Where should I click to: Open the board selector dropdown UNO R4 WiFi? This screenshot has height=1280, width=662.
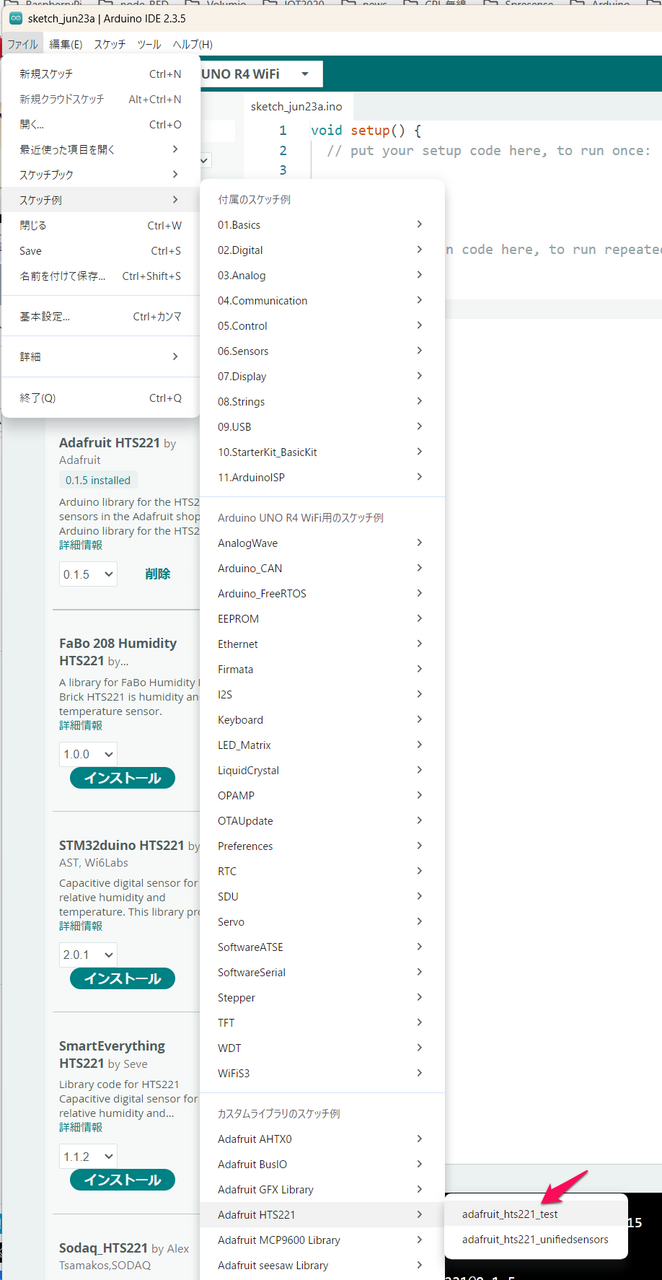click(x=260, y=74)
